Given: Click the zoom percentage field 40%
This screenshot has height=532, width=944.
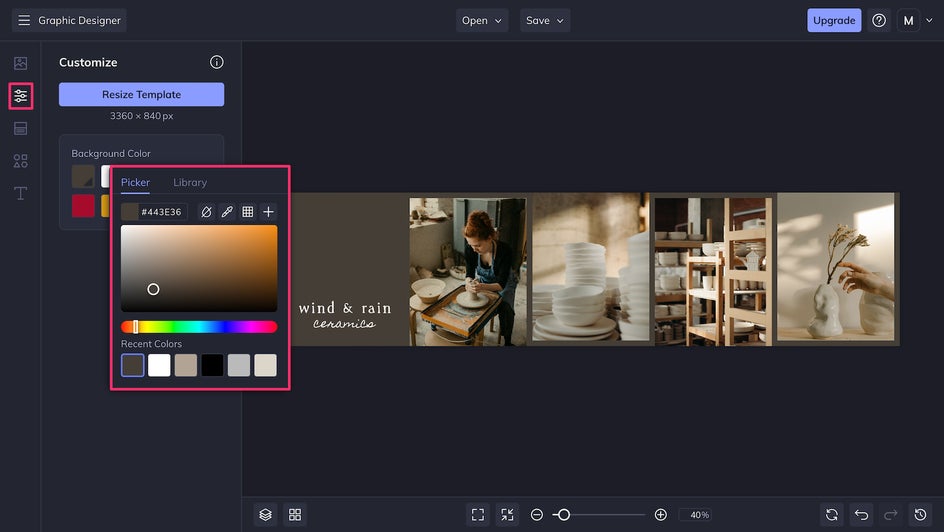Looking at the screenshot, I should coord(695,515).
